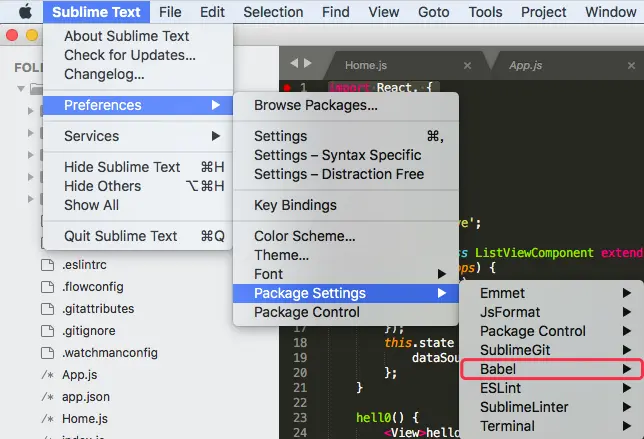
Task: Choose Color Scheme…
Action: pos(346,236)
